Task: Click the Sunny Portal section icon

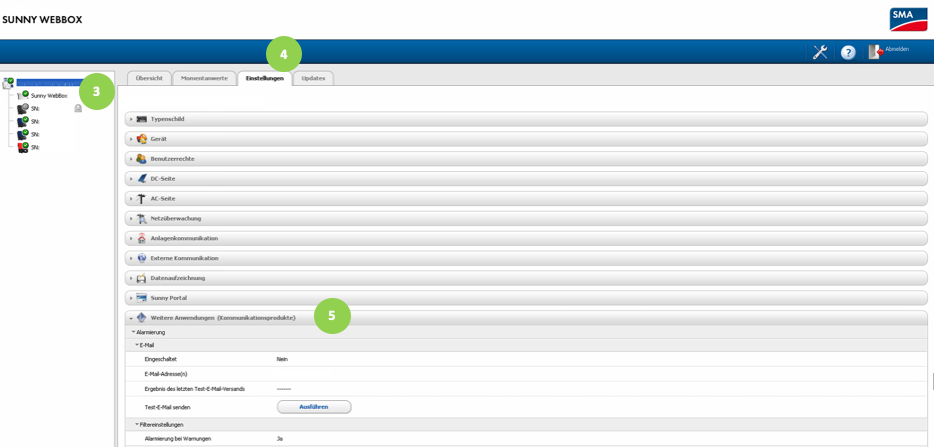Action: [142, 298]
